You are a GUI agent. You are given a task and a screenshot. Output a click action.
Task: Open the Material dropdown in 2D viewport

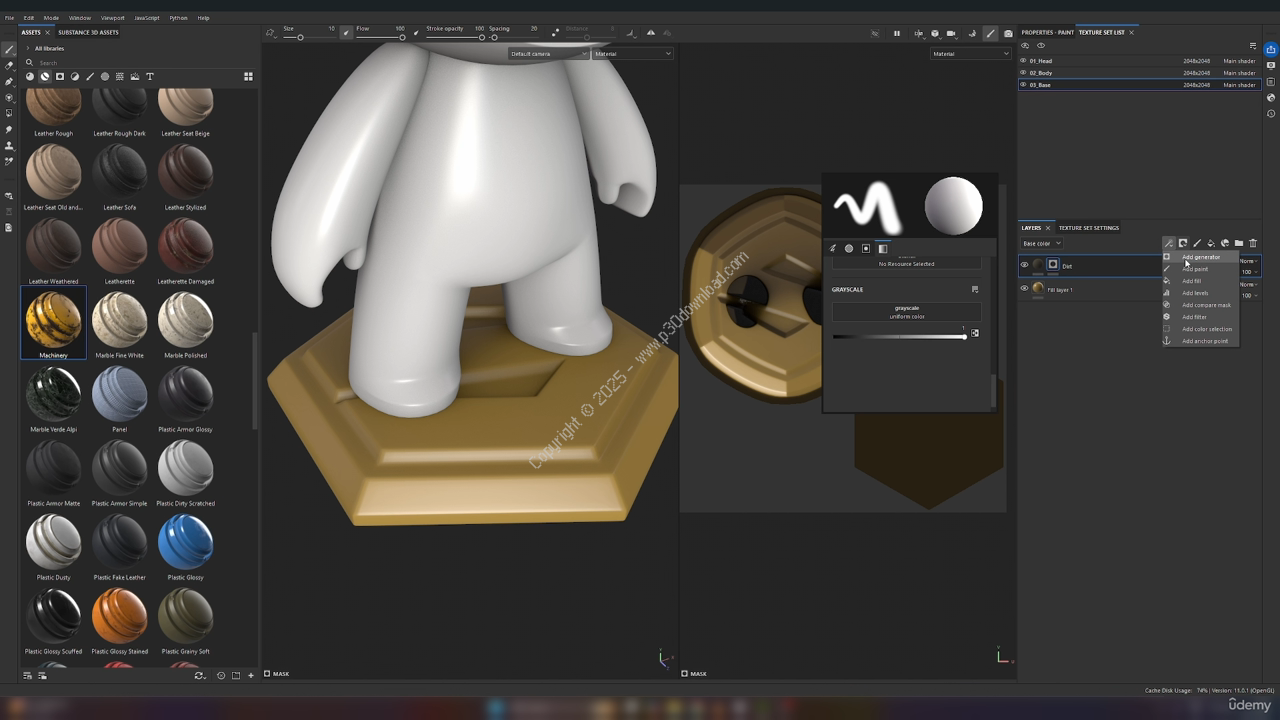click(971, 54)
